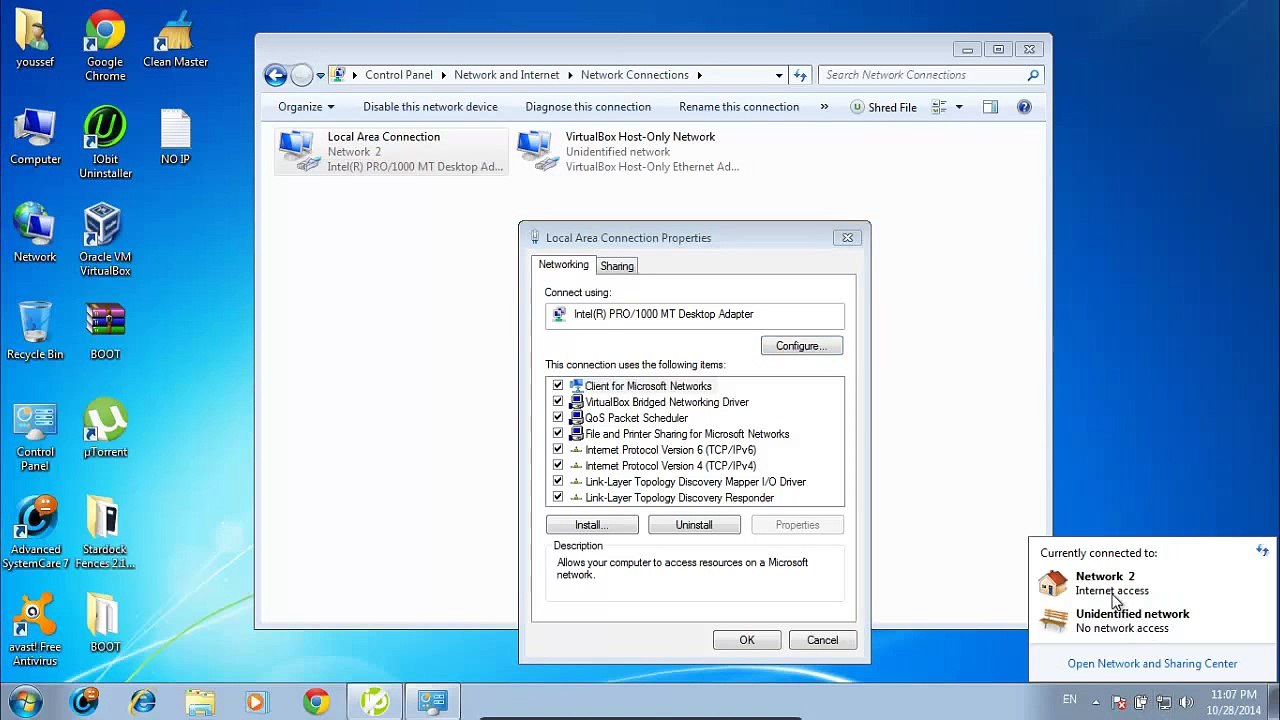Click Shred File in the toolbar
Viewport: 1280px width, 720px height.
pyautogui.click(x=883, y=107)
